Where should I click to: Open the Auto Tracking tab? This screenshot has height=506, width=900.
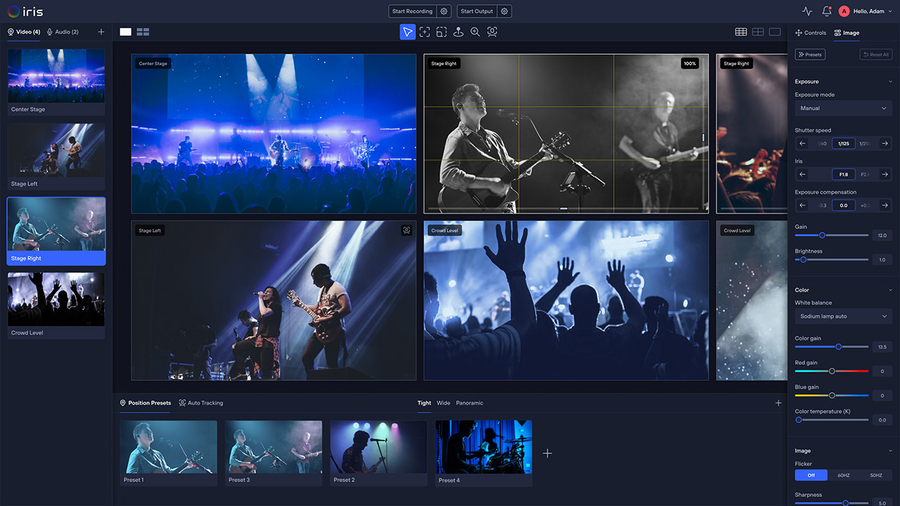[x=201, y=403]
